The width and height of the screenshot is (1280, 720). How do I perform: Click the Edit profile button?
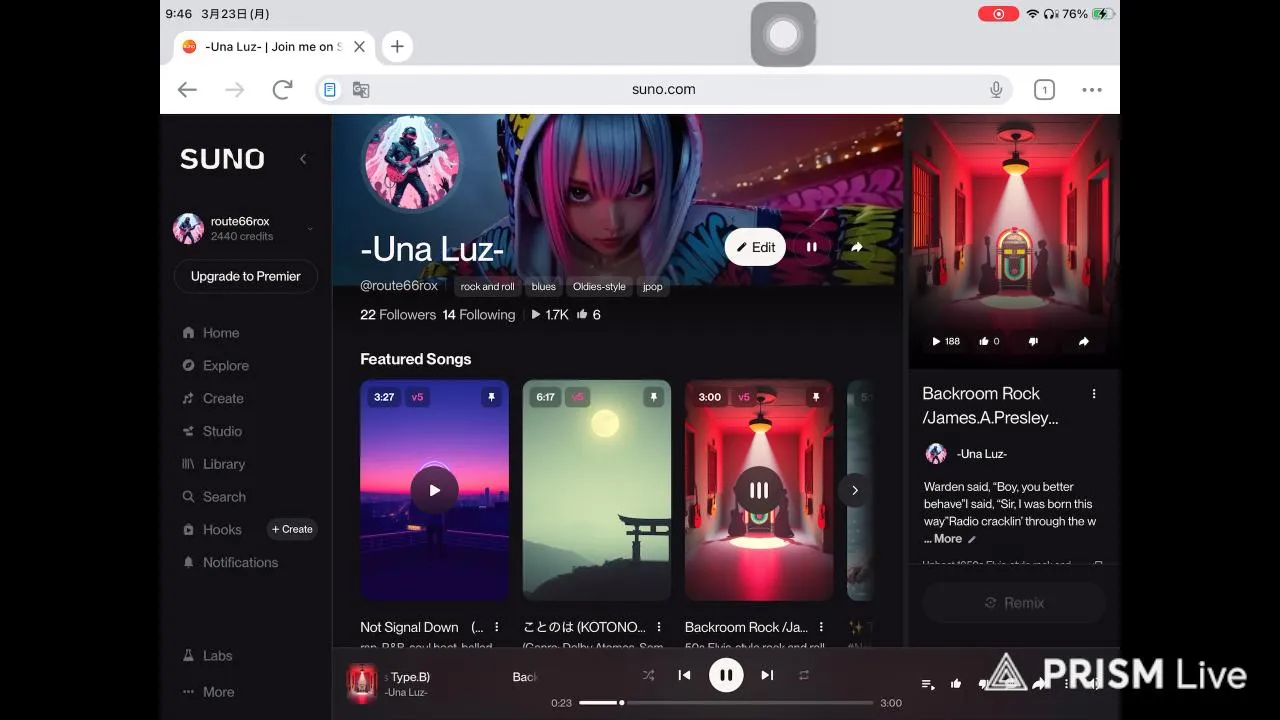point(755,247)
